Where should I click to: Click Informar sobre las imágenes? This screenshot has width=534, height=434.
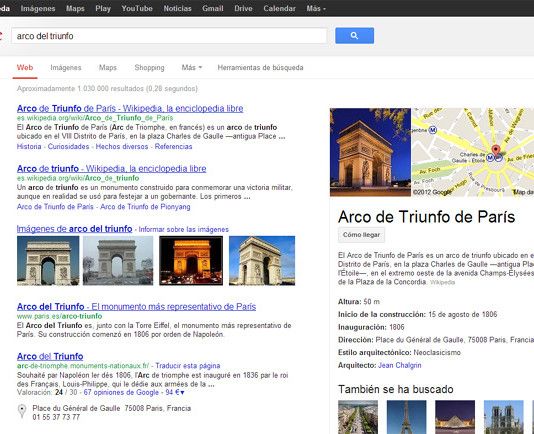(x=184, y=230)
